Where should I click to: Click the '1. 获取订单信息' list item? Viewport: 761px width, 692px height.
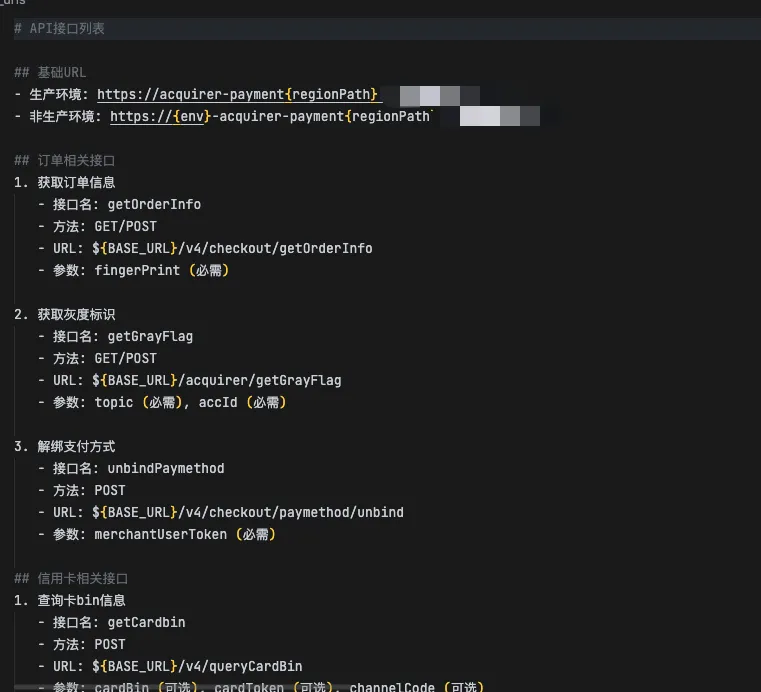[x=65, y=182]
